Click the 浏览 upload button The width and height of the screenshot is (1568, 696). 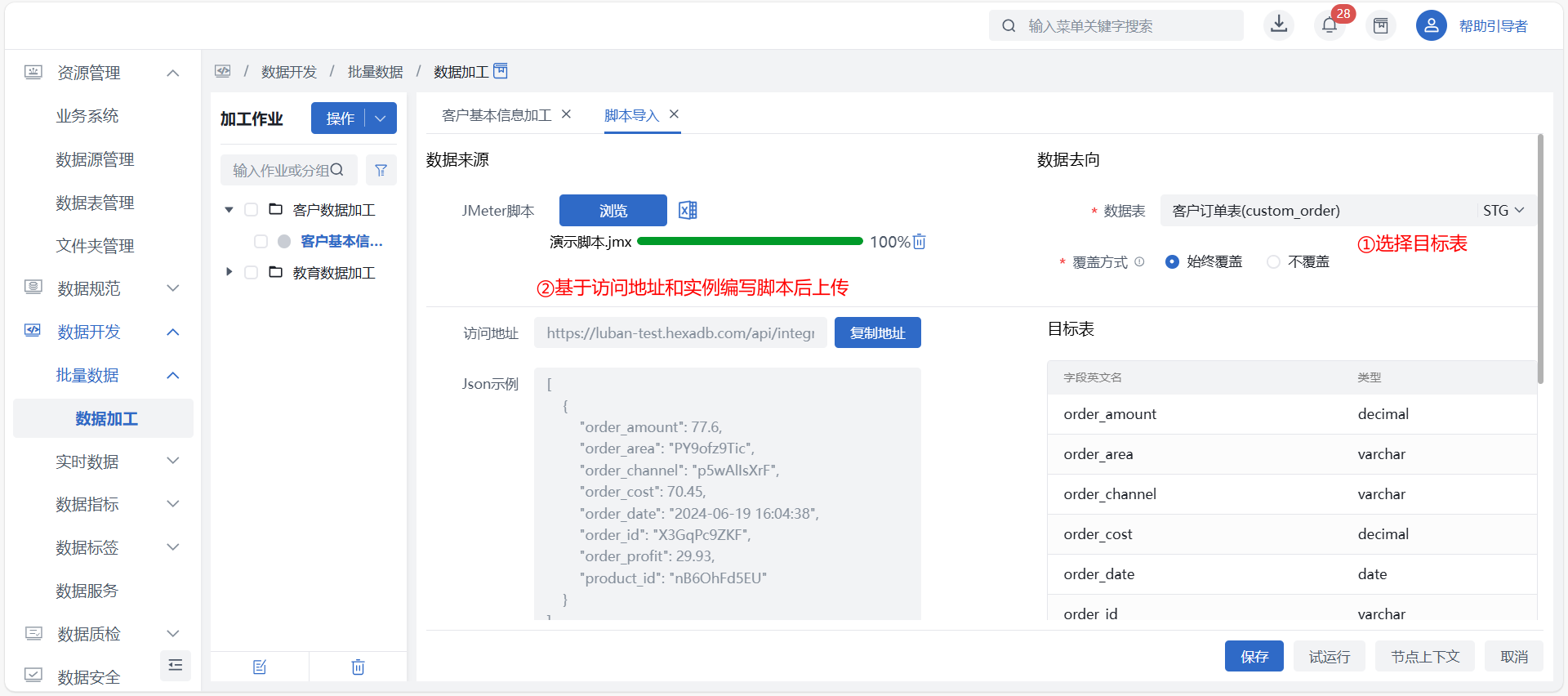coord(613,210)
